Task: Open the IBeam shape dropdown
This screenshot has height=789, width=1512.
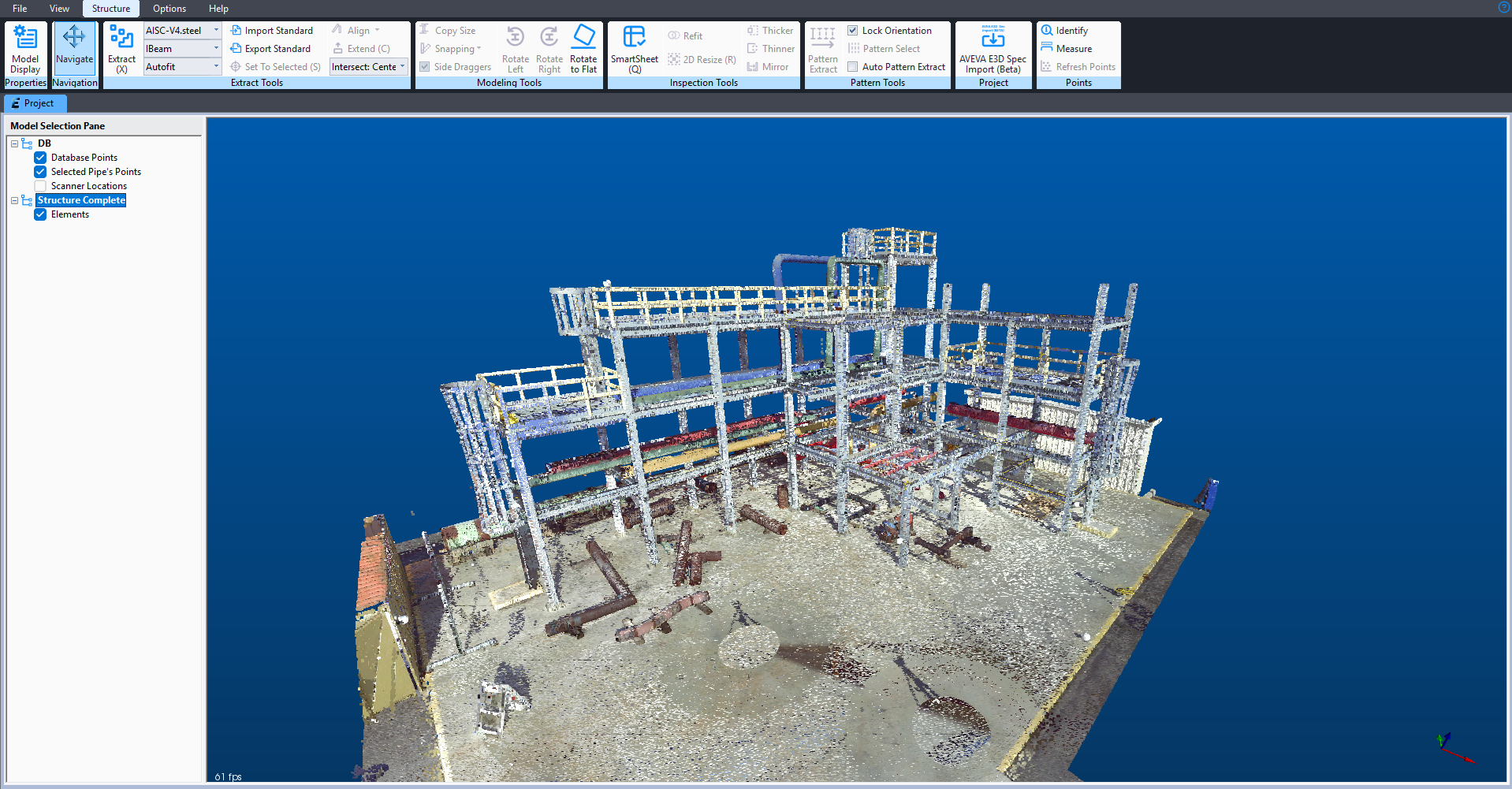Action: (216, 49)
